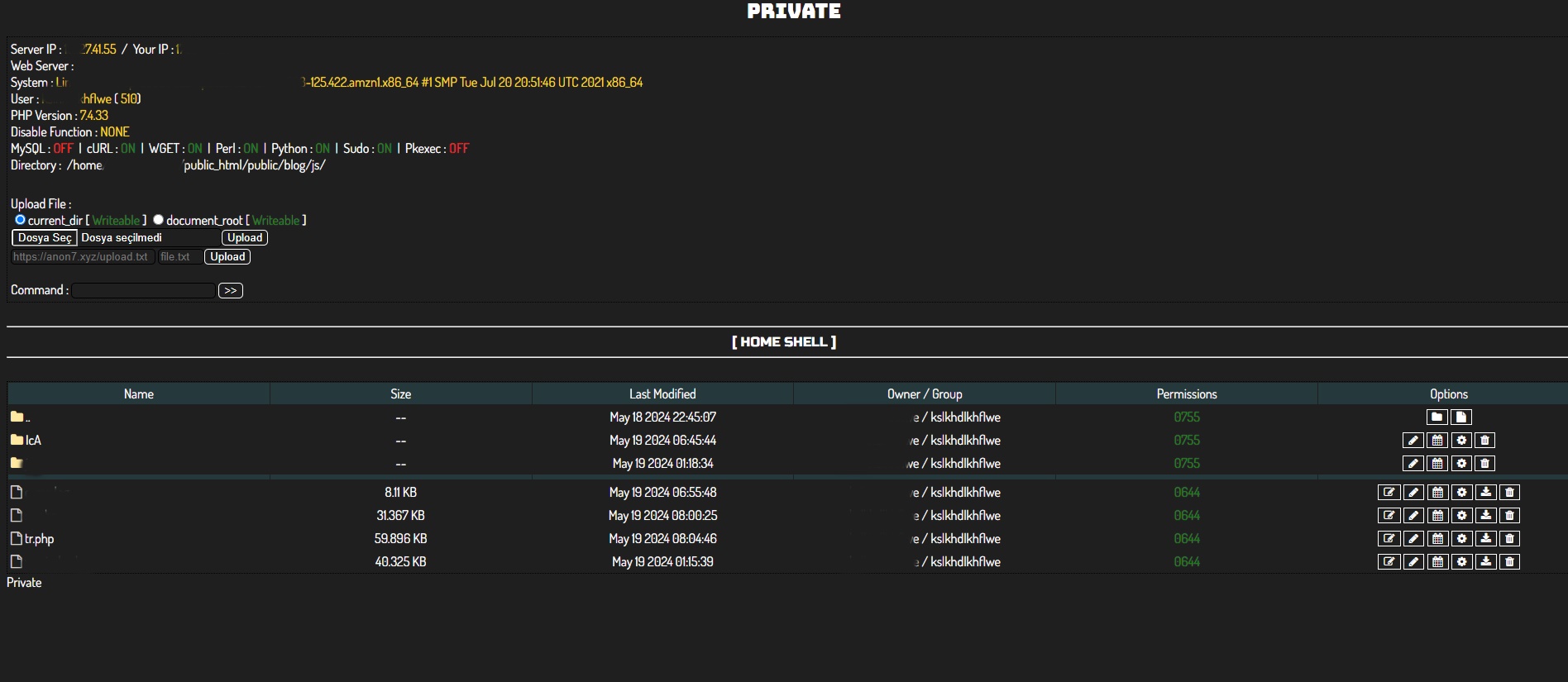Click the gear permissions icon for folder lcA

tap(1461, 441)
